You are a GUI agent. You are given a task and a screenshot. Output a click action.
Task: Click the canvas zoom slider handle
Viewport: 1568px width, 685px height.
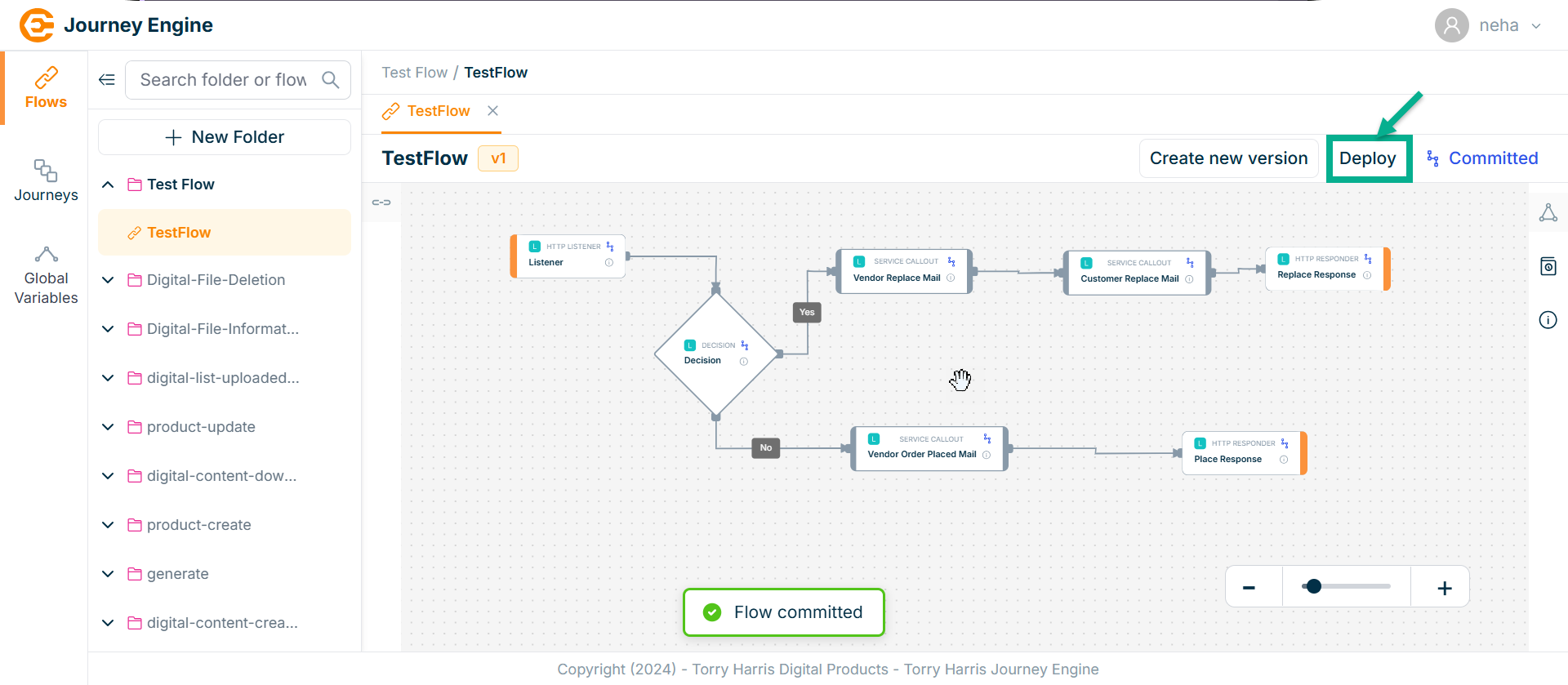[1313, 586]
